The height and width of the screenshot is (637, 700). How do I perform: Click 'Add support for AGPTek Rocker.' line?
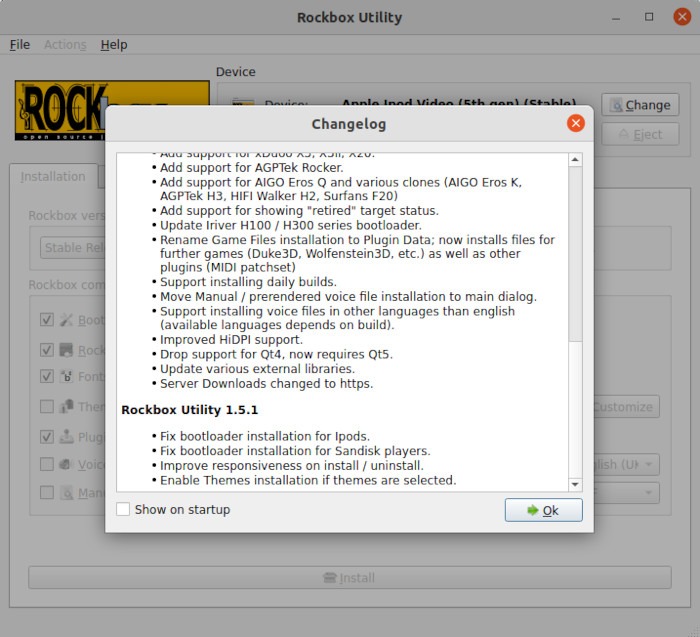[x=252, y=168]
